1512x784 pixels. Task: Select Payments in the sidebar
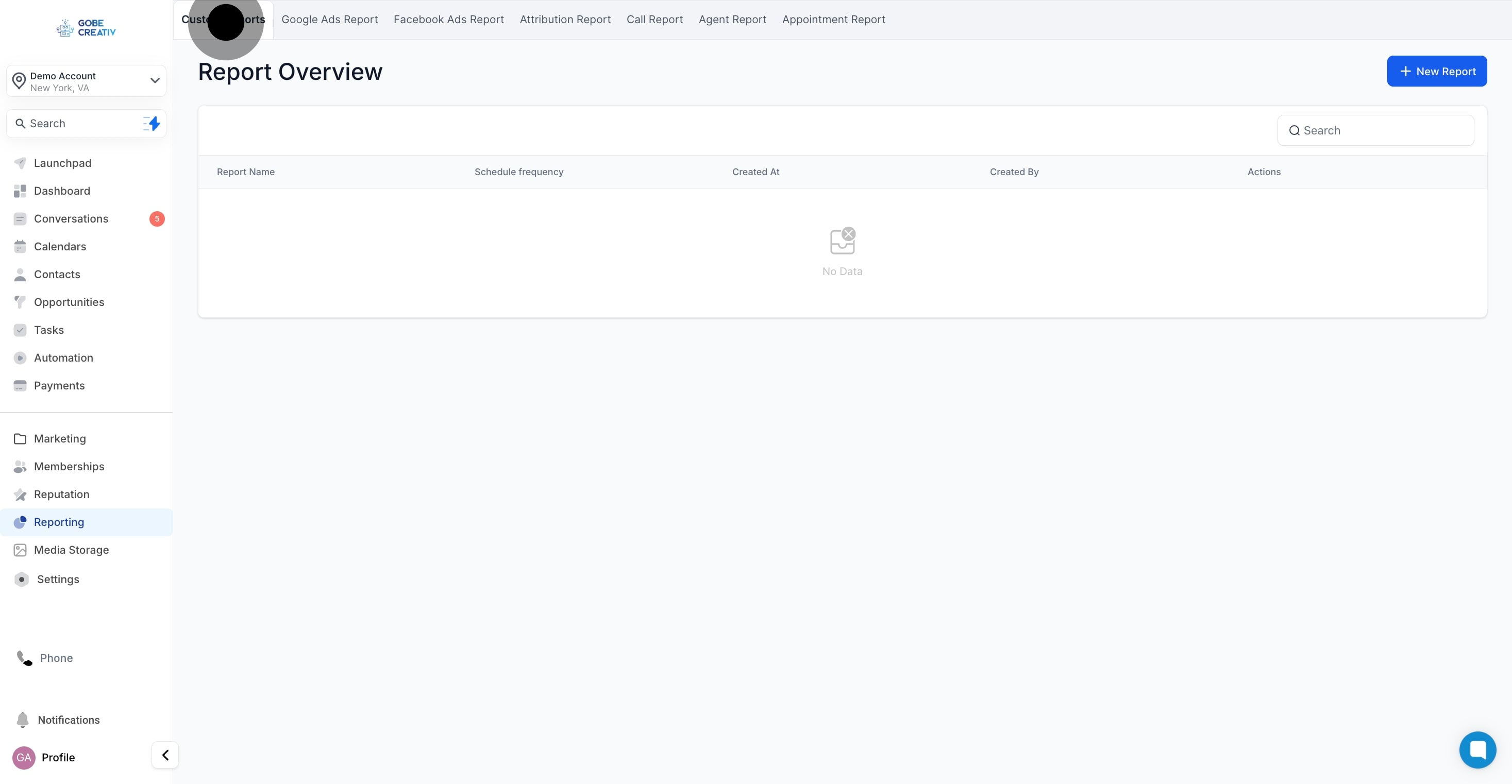tap(59, 385)
